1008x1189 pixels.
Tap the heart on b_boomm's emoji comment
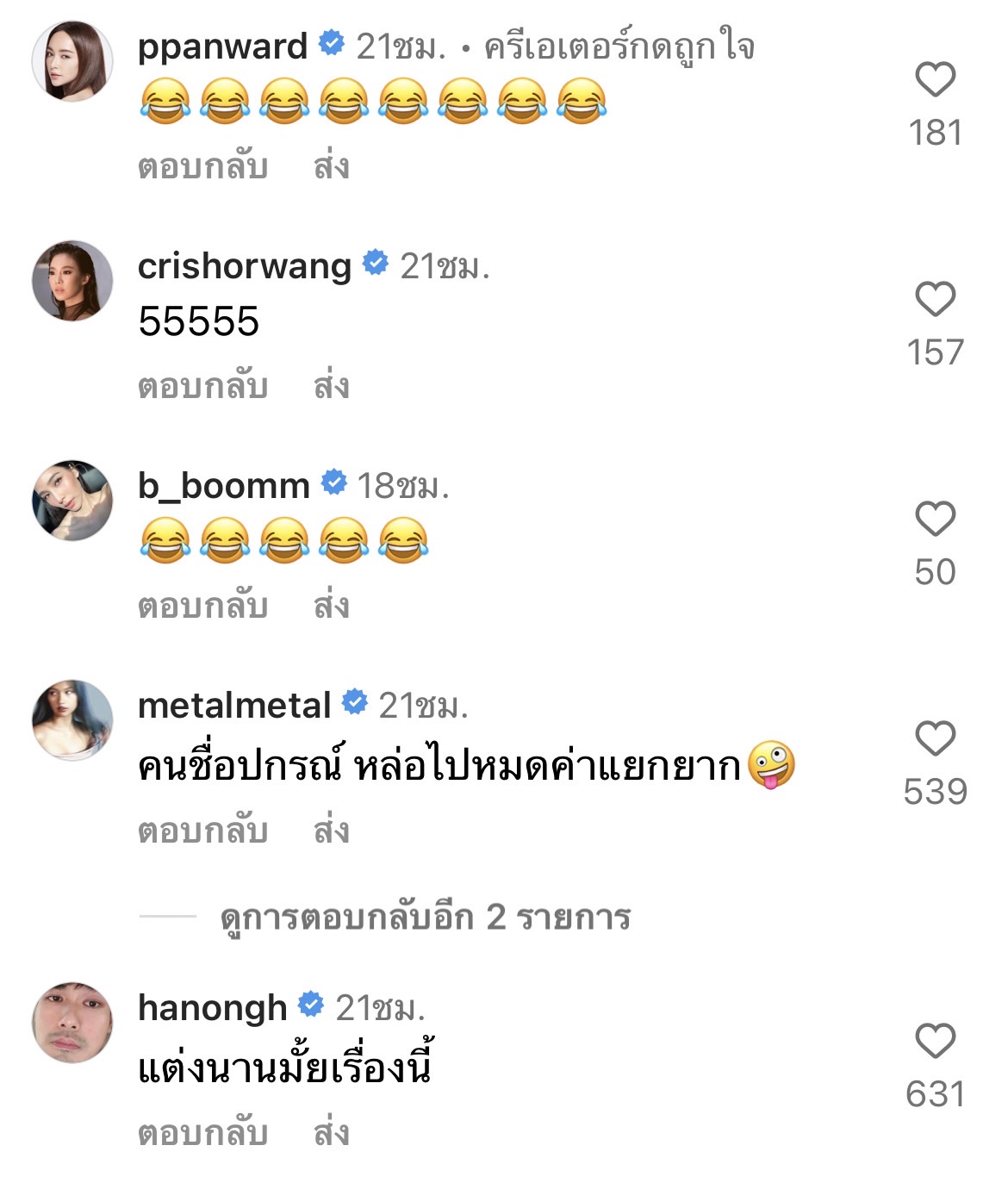pyautogui.click(x=935, y=519)
